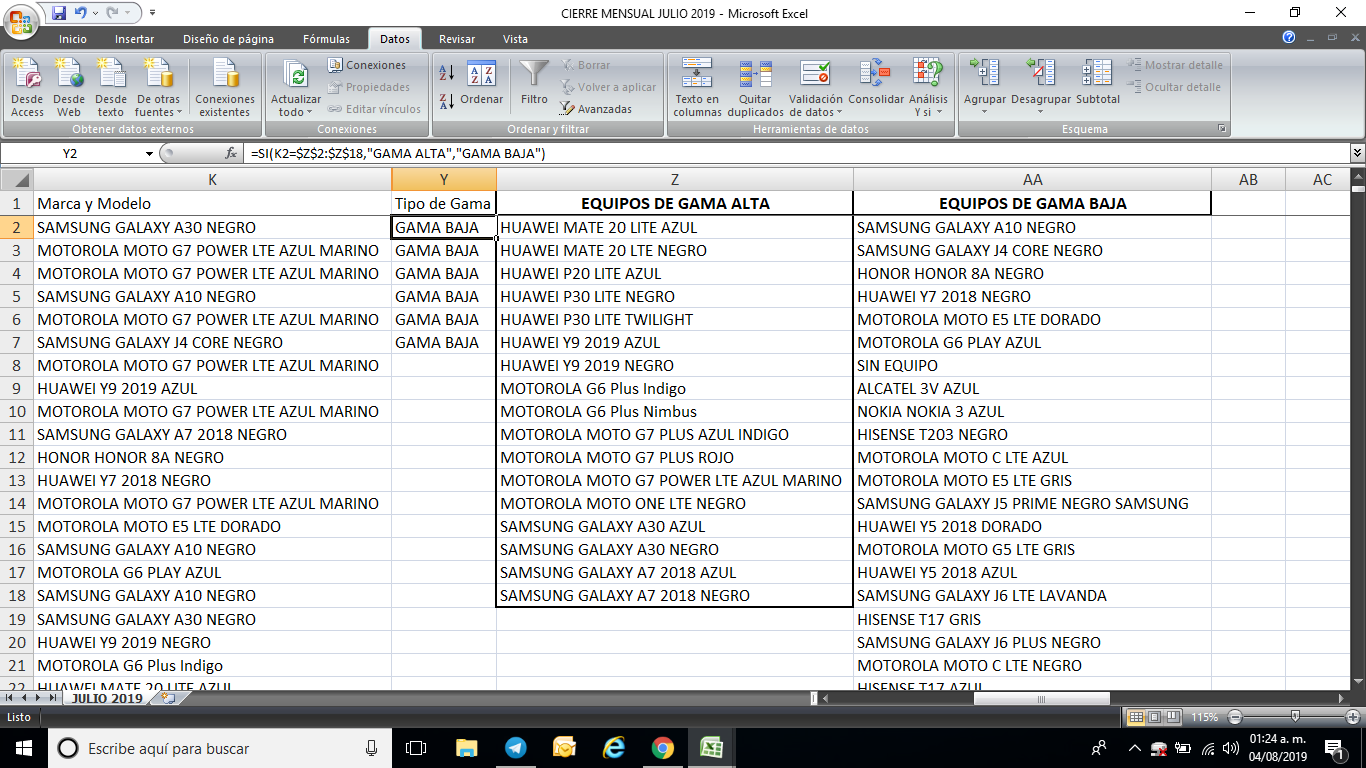Select cell SIN EQUIPO

(1032, 365)
